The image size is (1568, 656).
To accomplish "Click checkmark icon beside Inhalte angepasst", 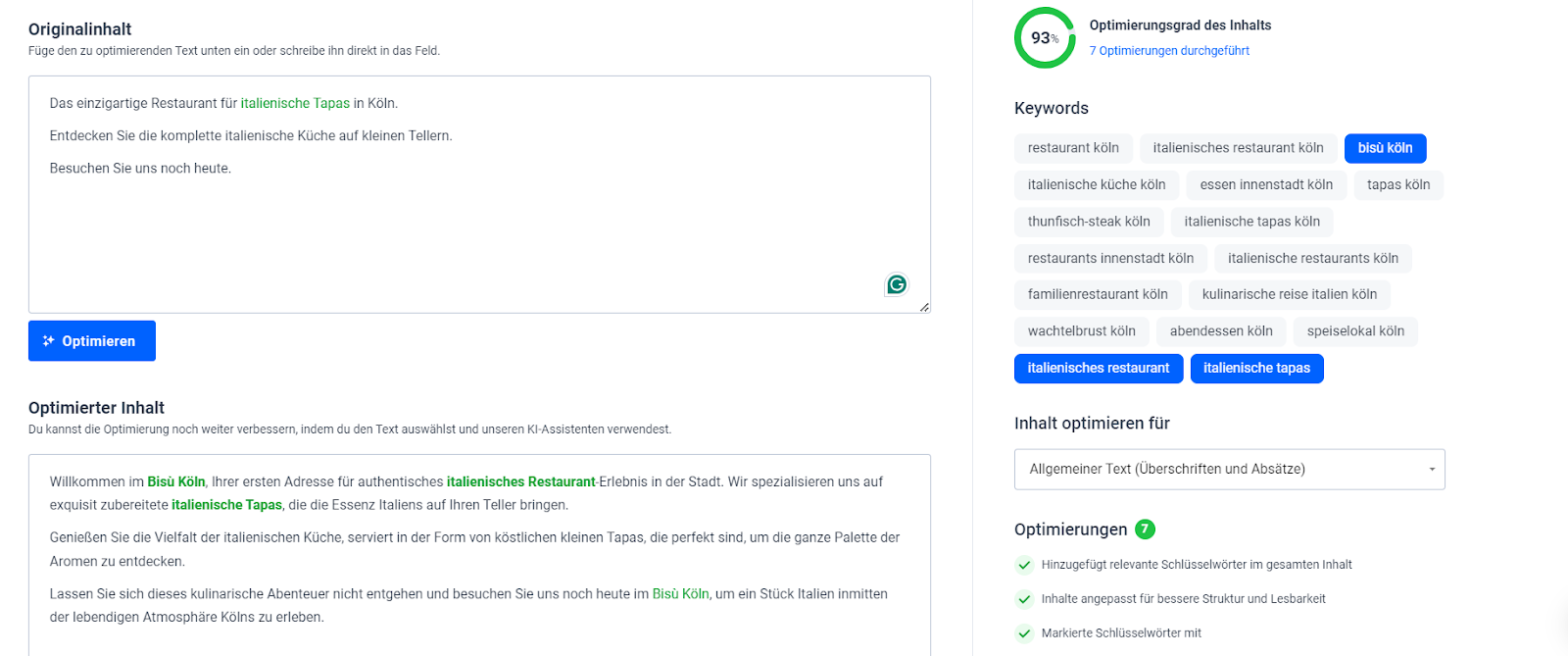I will [1024, 599].
